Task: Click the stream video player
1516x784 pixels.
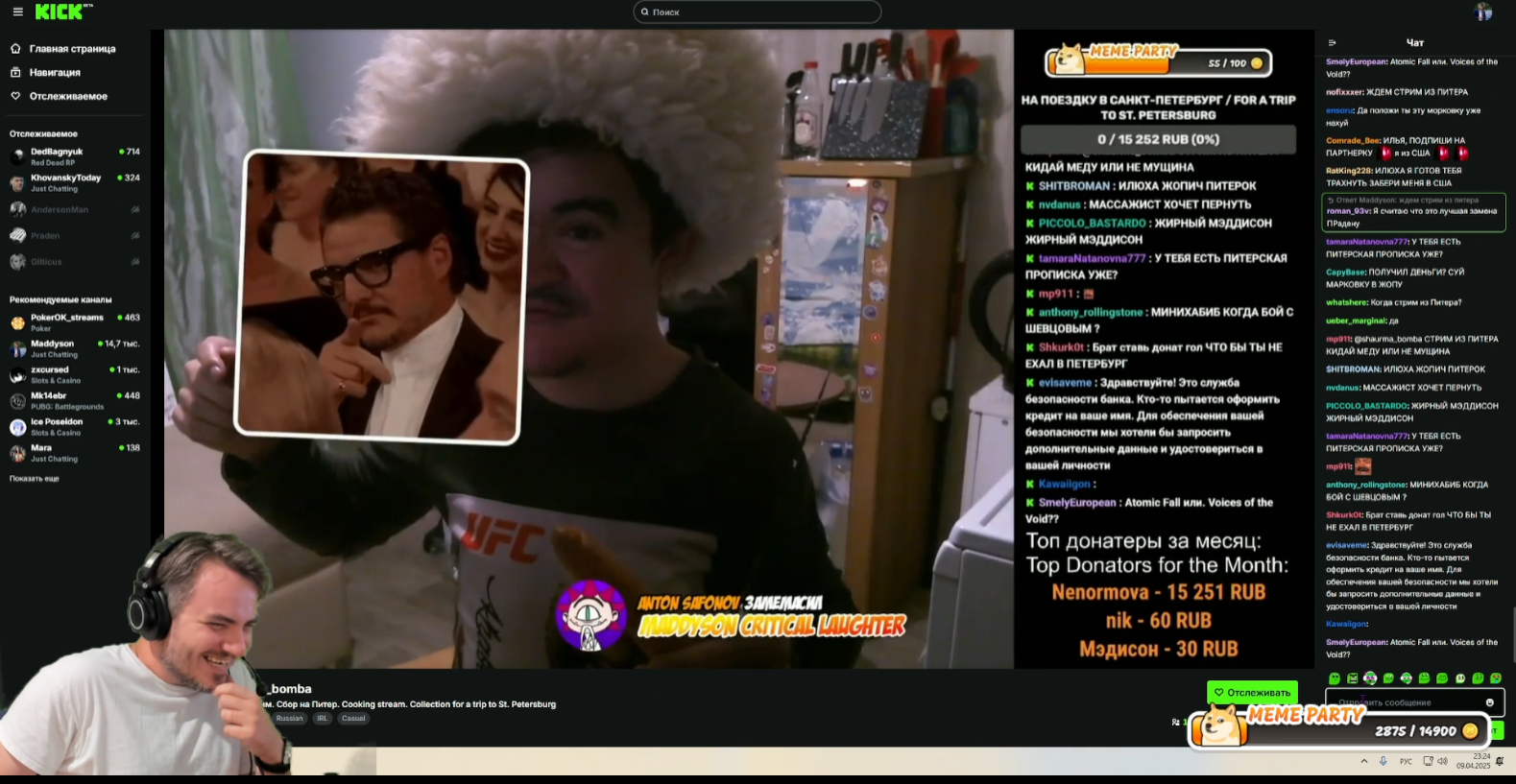Action: pyautogui.click(x=589, y=348)
